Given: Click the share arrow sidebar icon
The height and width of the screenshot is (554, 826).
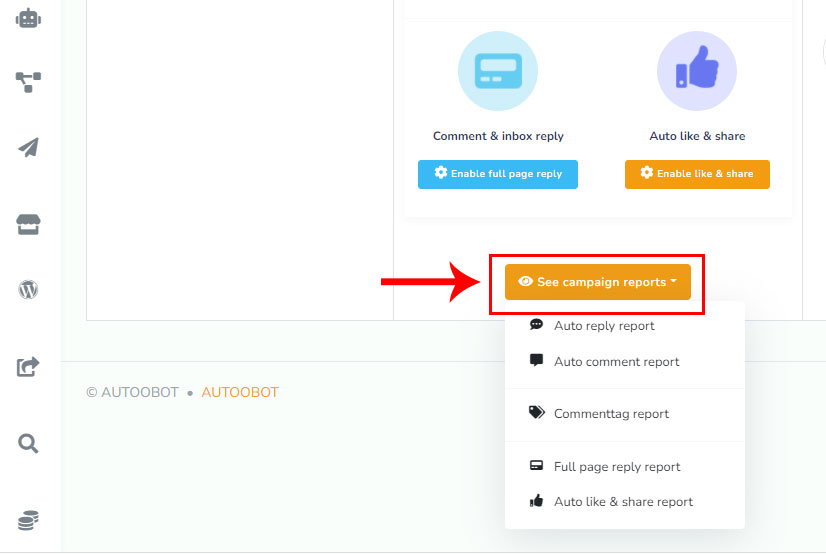Looking at the screenshot, I should point(29,367).
